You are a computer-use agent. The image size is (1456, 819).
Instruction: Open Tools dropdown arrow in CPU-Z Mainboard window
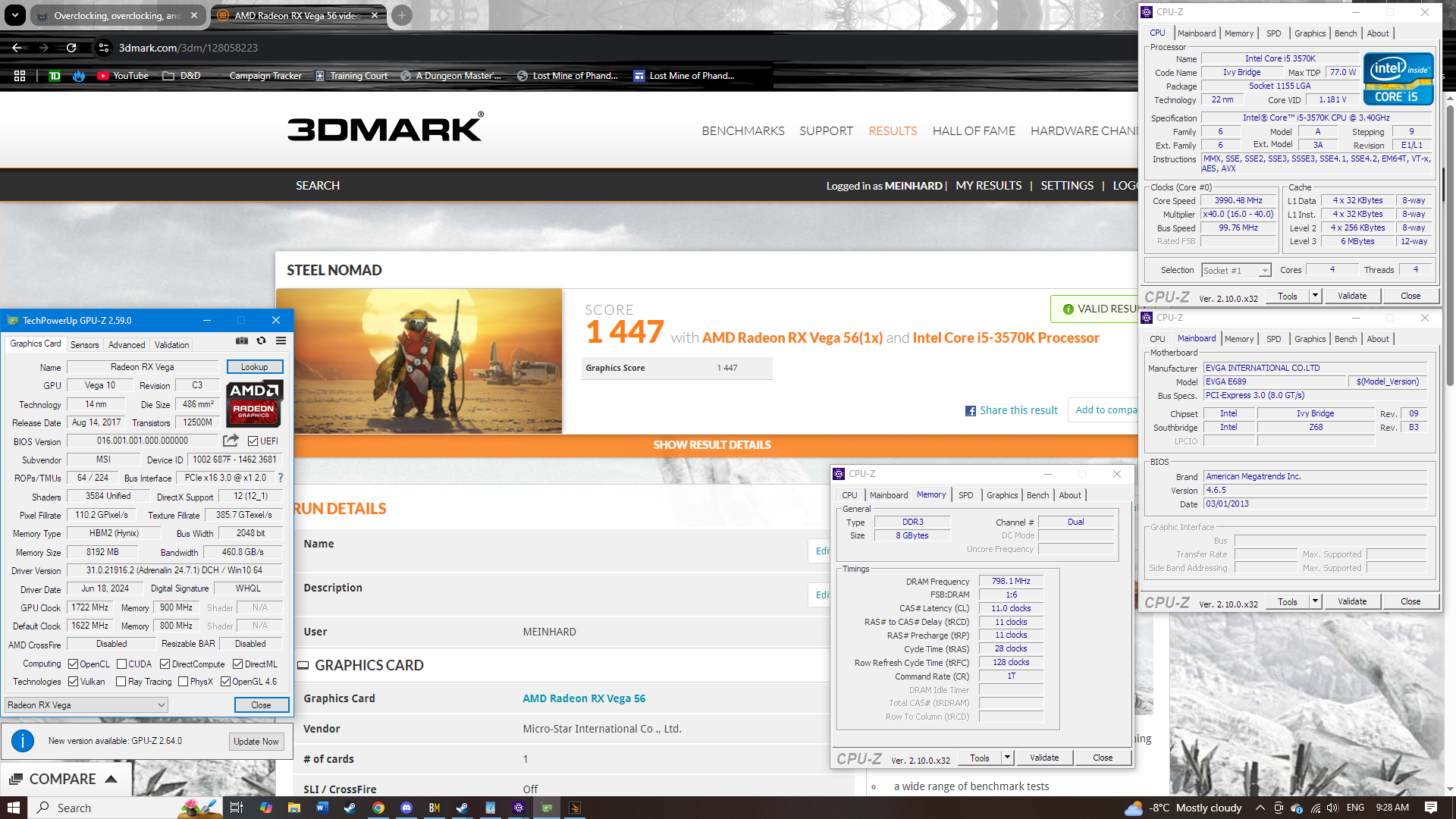click(x=1316, y=601)
